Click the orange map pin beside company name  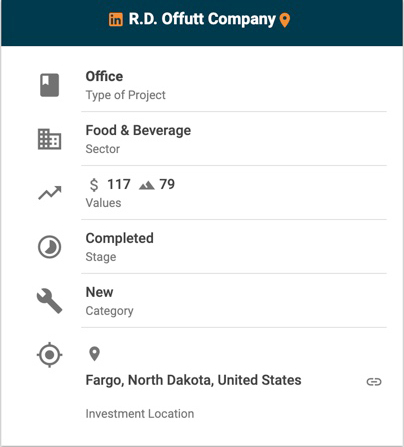[284, 20]
